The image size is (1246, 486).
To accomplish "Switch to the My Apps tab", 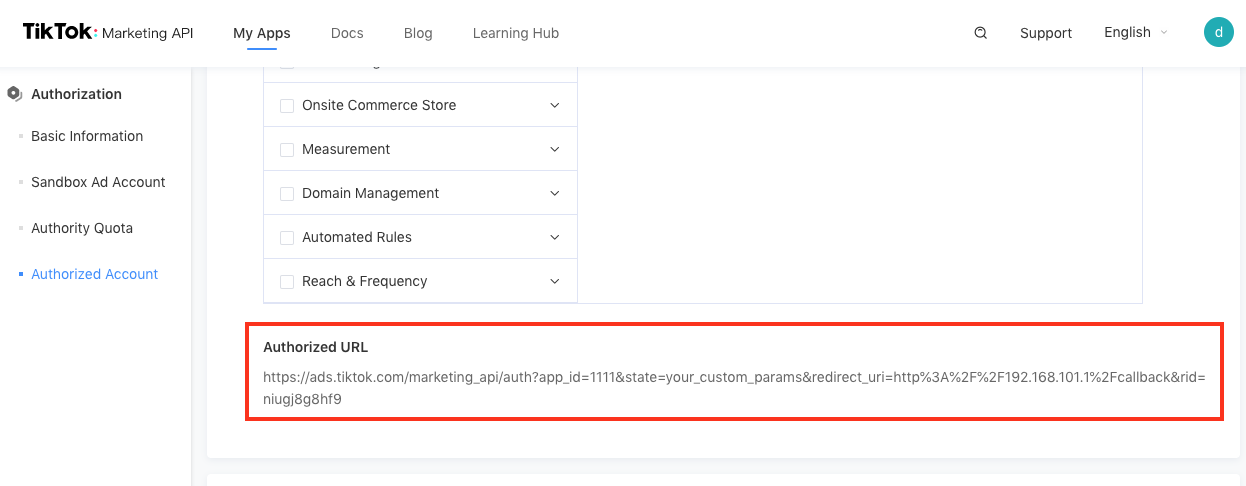I will (262, 33).
